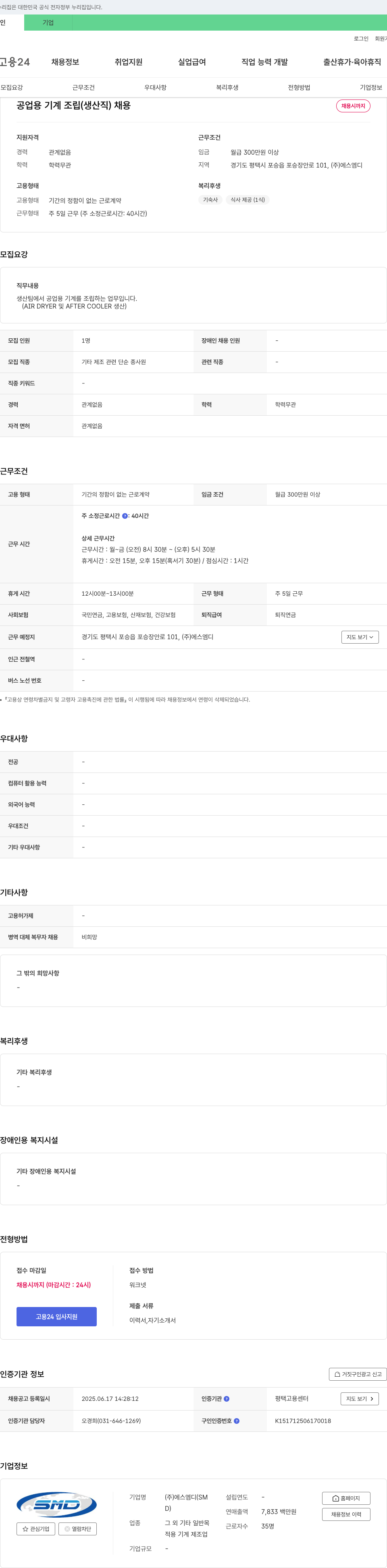Screen dimensions: 387x1568
Task: Jump to the 복리후생 section tab
Action: coord(227,88)
